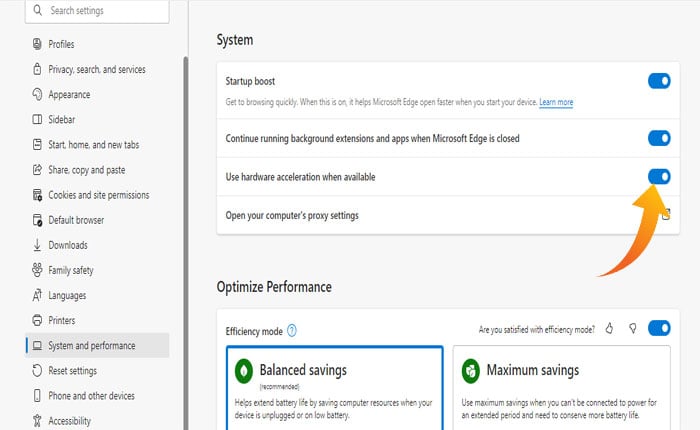Open Privacy, search, and services settings
The height and width of the screenshot is (430, 700).
pos(96,70)
